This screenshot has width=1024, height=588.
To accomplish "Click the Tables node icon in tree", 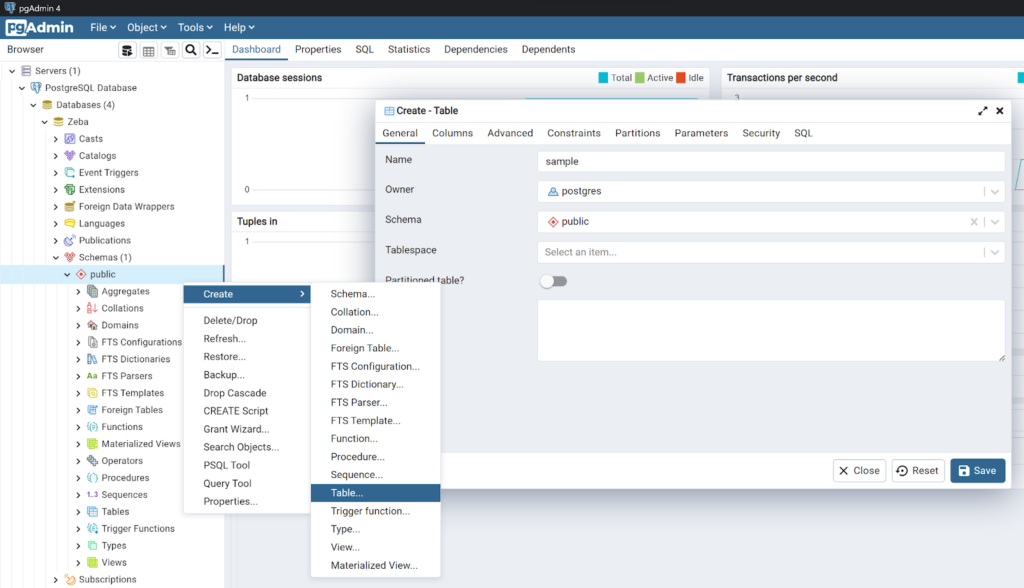I will [x=92, y=512].
